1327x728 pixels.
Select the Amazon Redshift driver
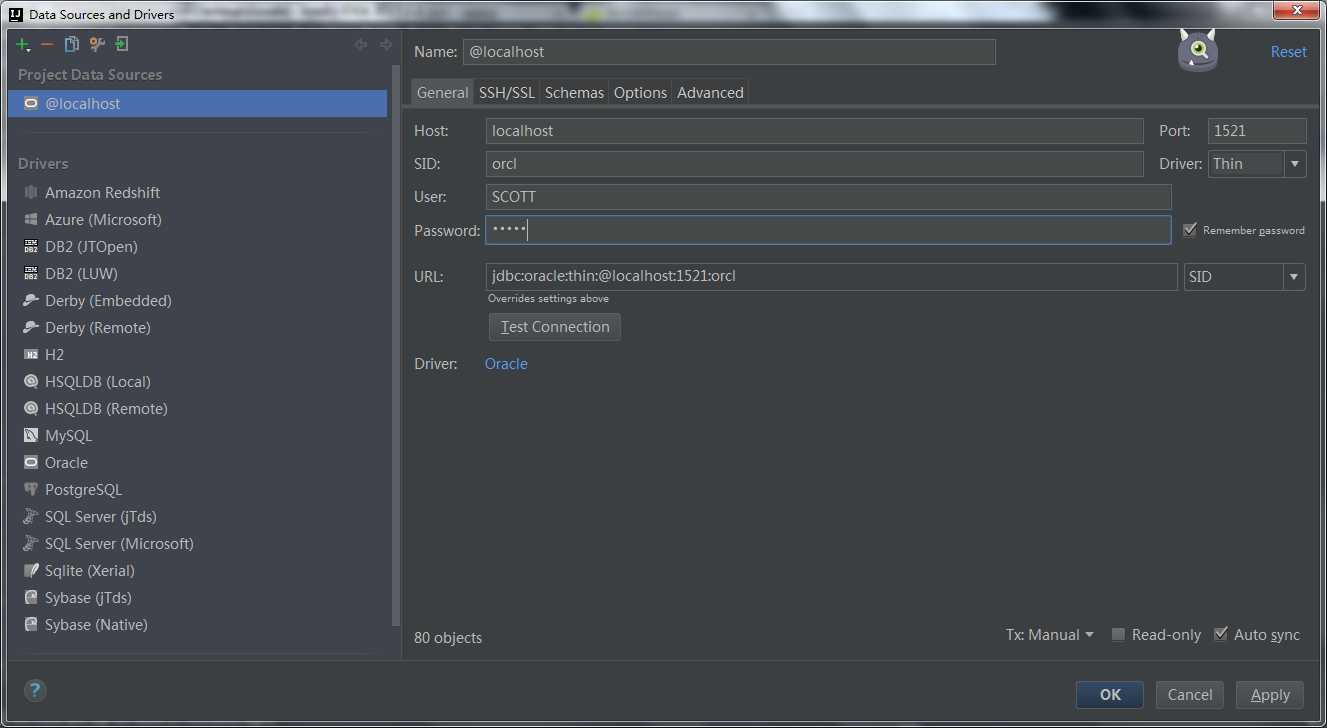[102, 192]
